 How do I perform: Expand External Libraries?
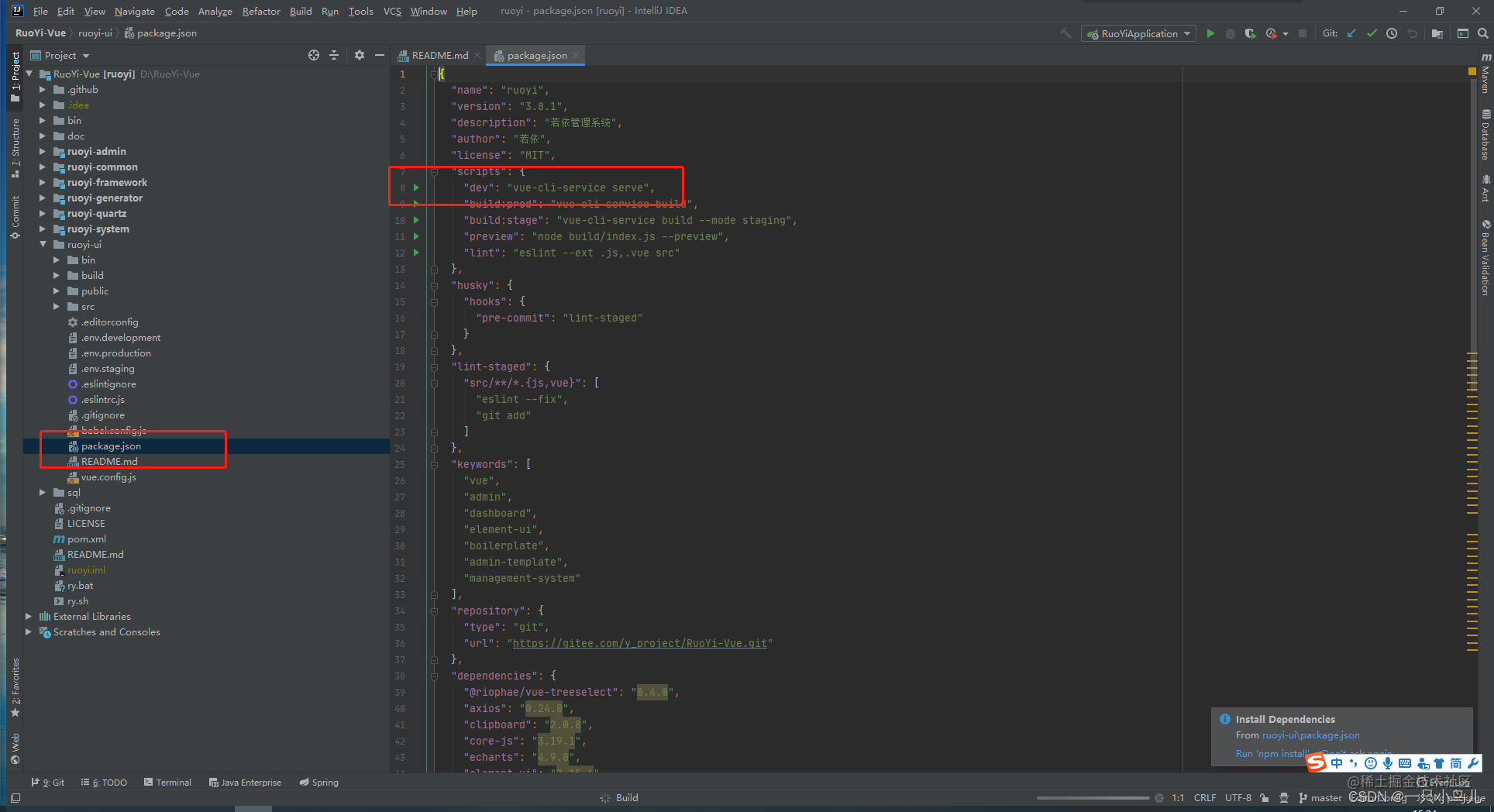[x=29, y=616]
